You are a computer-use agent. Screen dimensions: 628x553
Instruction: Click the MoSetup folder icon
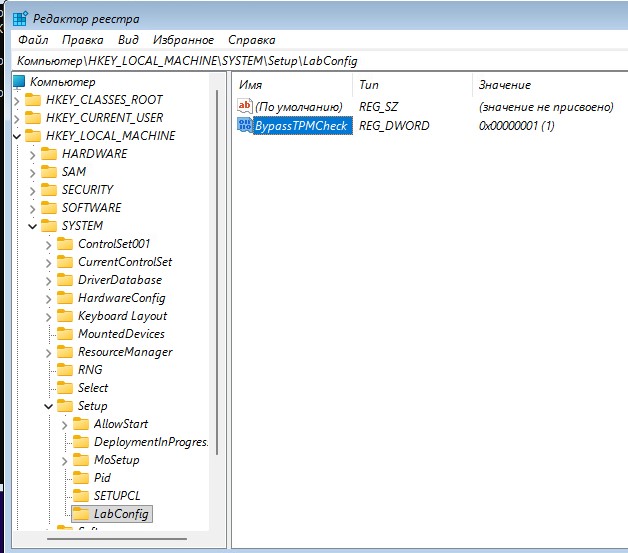[x=81, y=460]
